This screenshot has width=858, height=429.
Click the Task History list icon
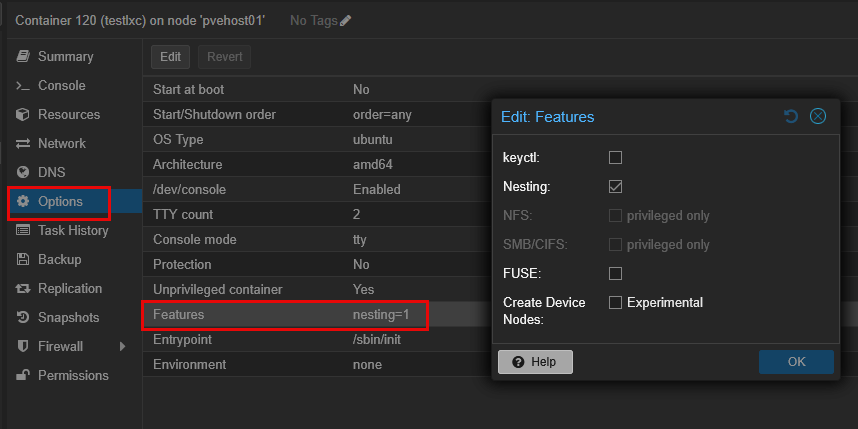22,230
